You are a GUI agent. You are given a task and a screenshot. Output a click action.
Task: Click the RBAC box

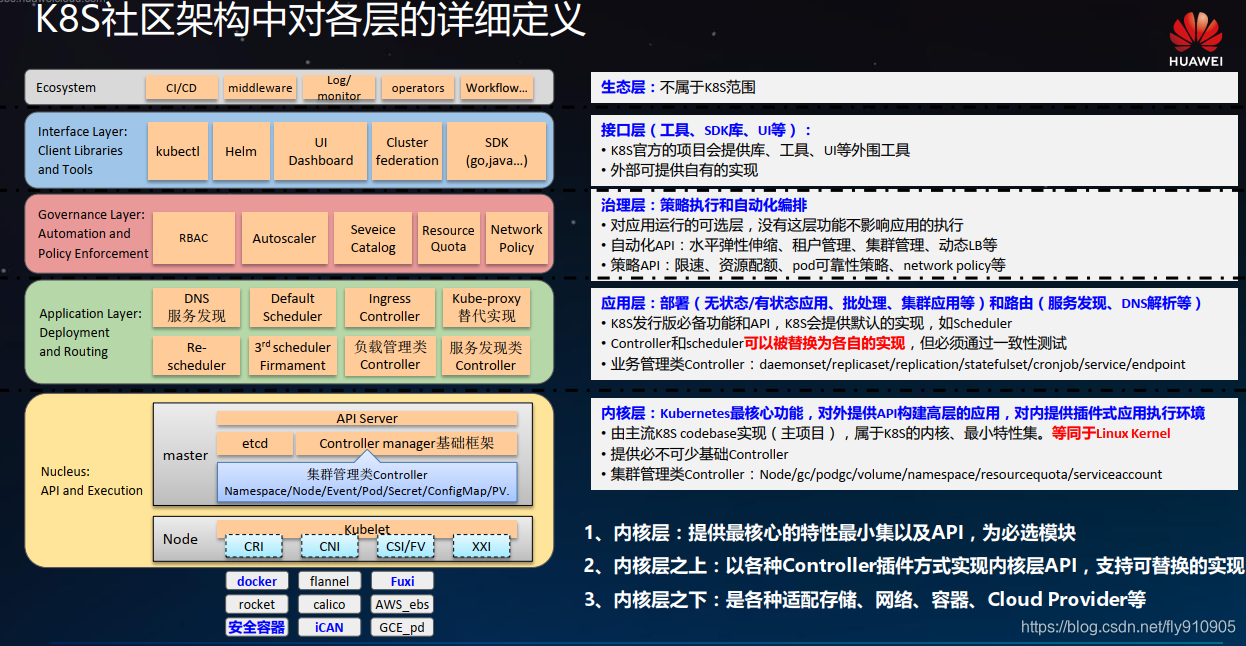[194, 238]
